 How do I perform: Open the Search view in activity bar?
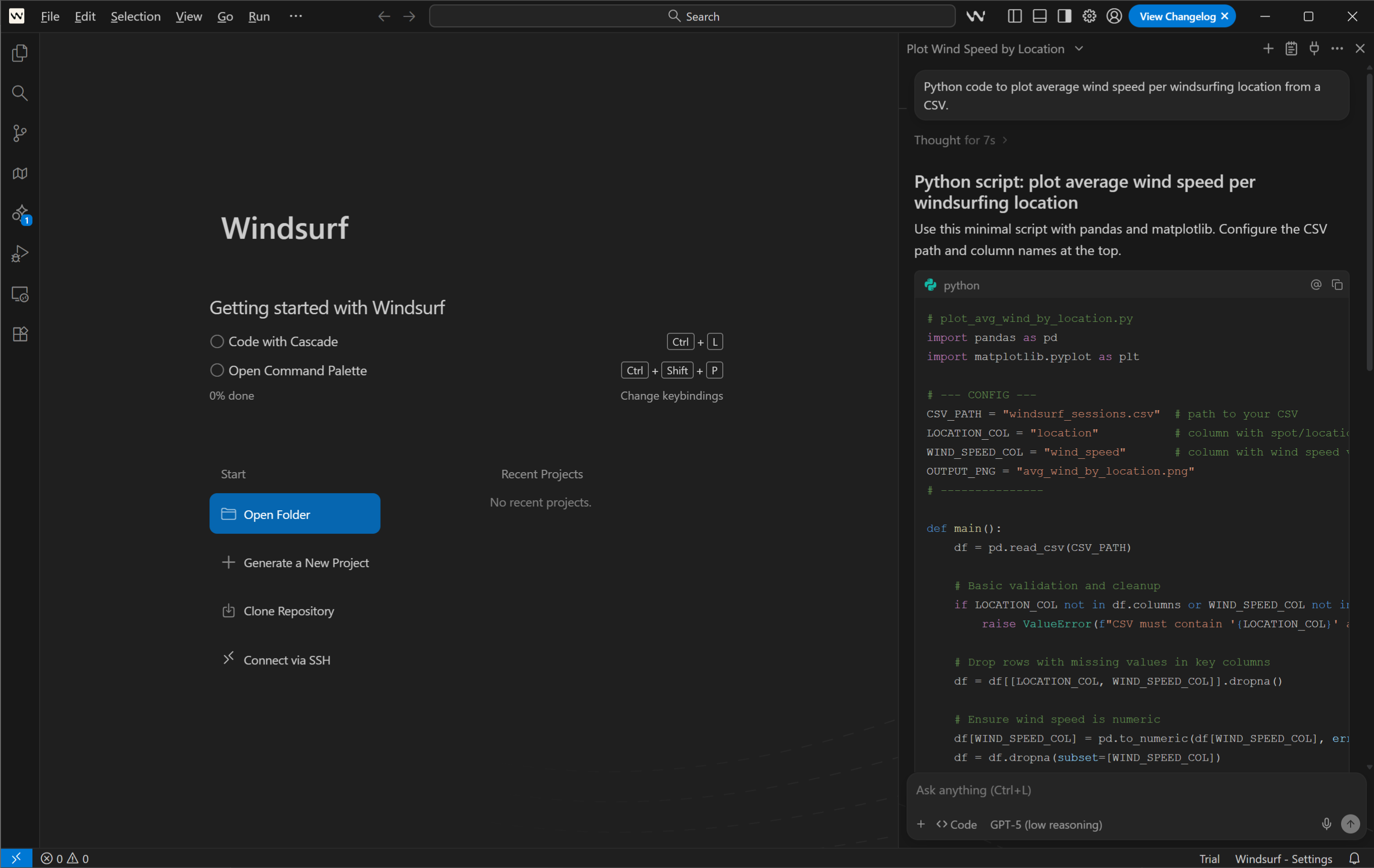click(20, 93)
